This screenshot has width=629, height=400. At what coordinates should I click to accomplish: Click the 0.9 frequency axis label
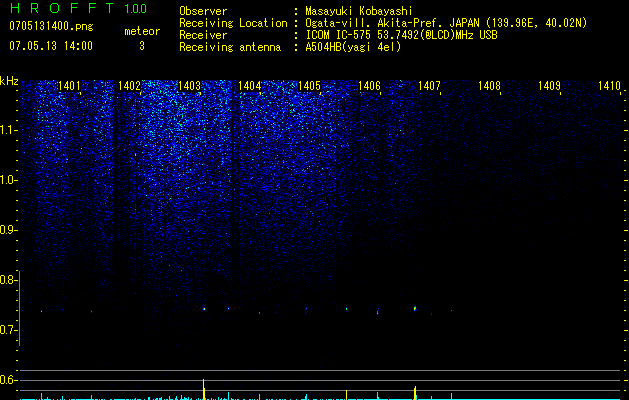(x=8, y=230)
